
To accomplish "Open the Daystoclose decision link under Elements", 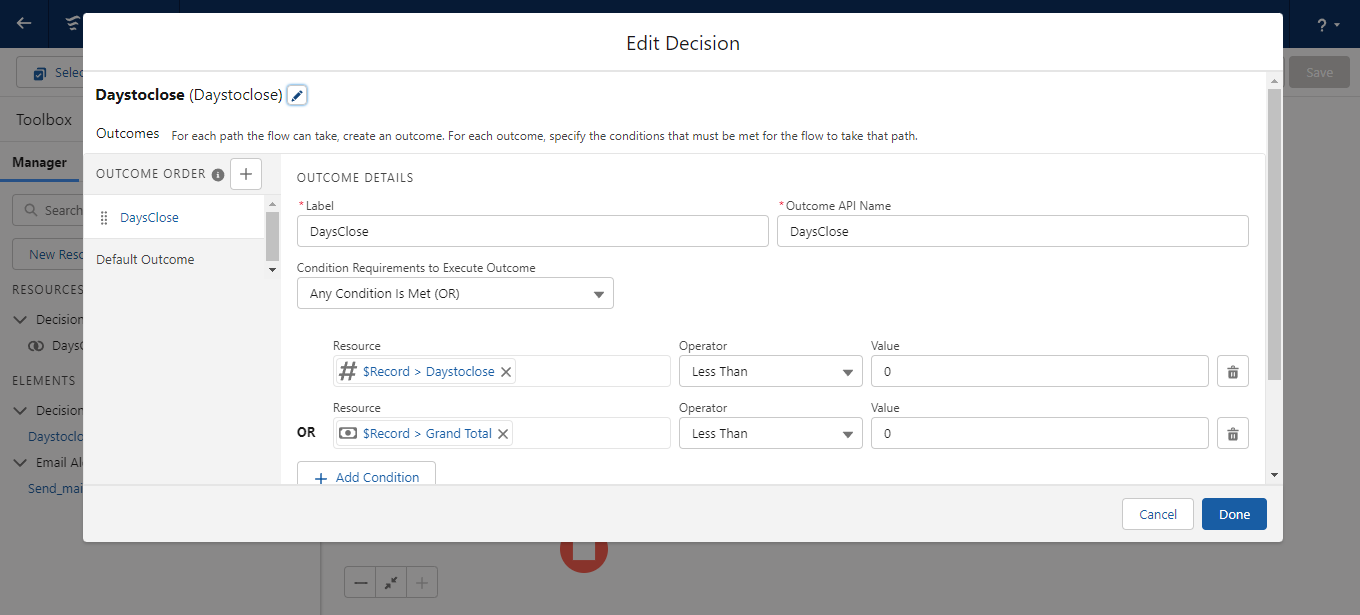I will tap(55, 436).
